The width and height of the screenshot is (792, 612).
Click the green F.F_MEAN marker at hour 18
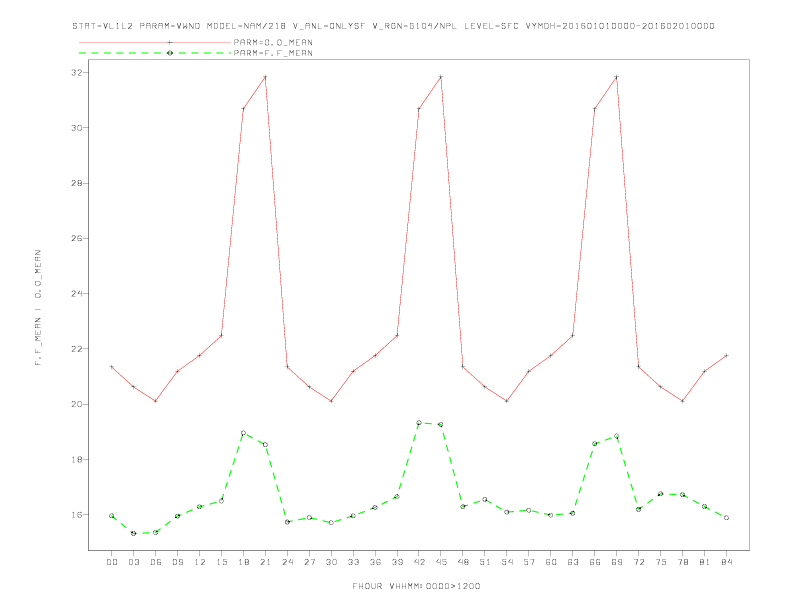[x=243, y=433]
